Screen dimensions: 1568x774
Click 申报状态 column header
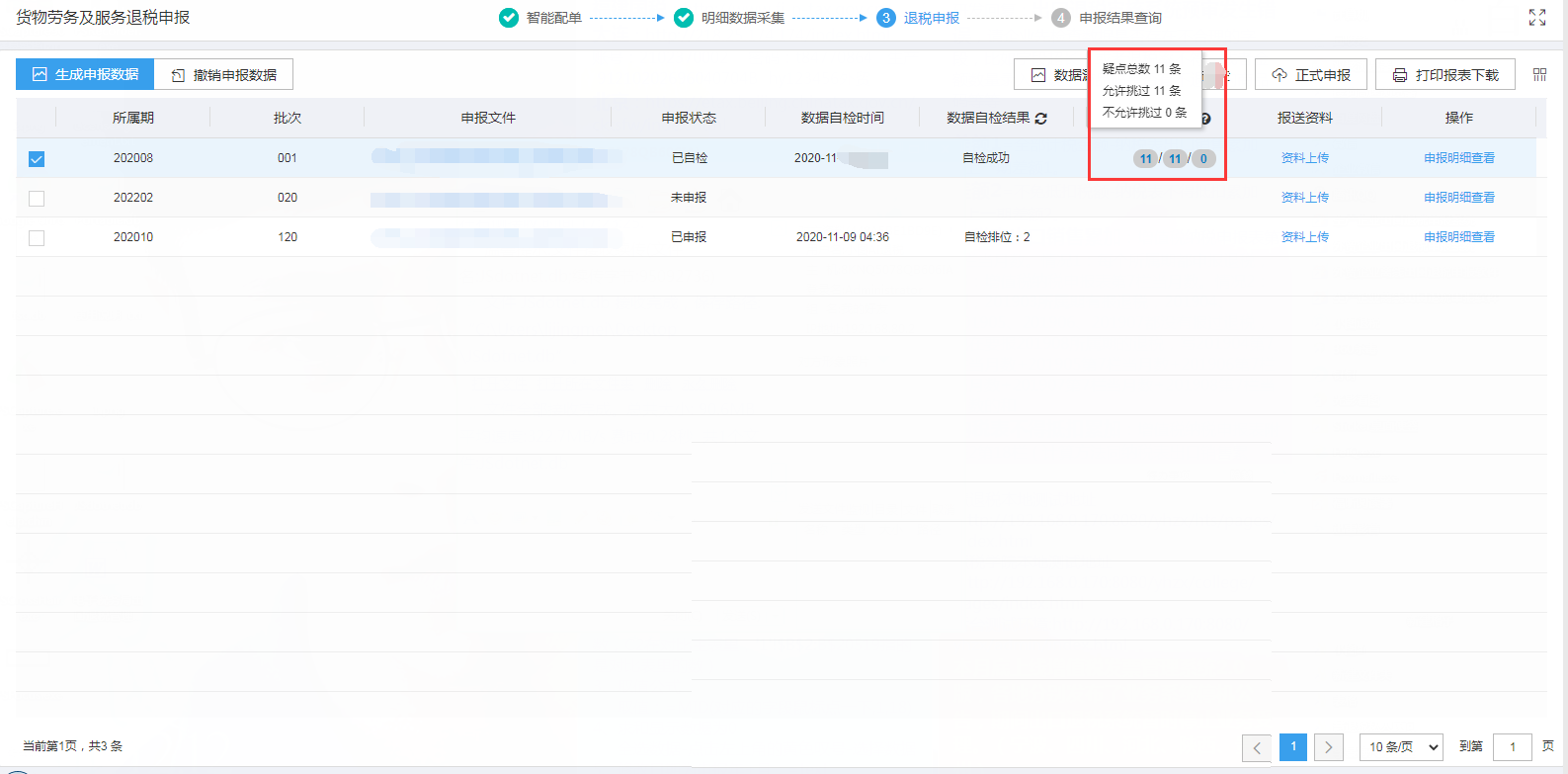click(x=689, y=118)
